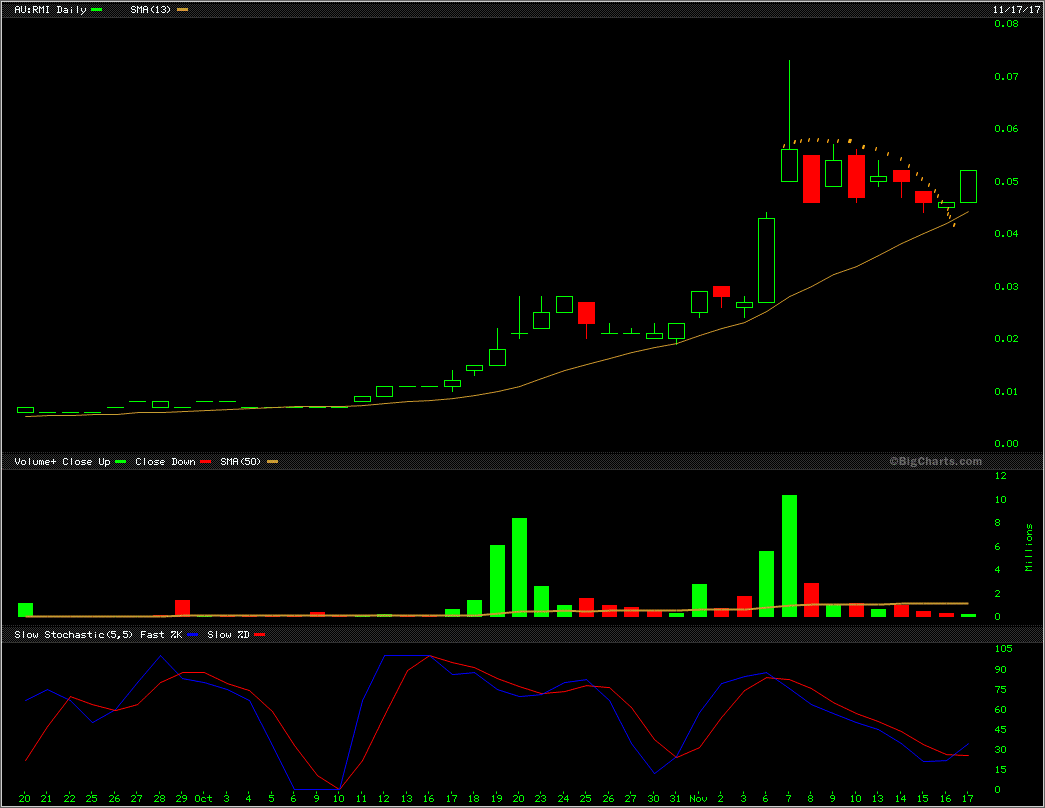The height and width of the screenshot is (808, 1045).
Task: Click the 105 stochastic axis label
Action: pyautogui.click(x=1003, y=649)
